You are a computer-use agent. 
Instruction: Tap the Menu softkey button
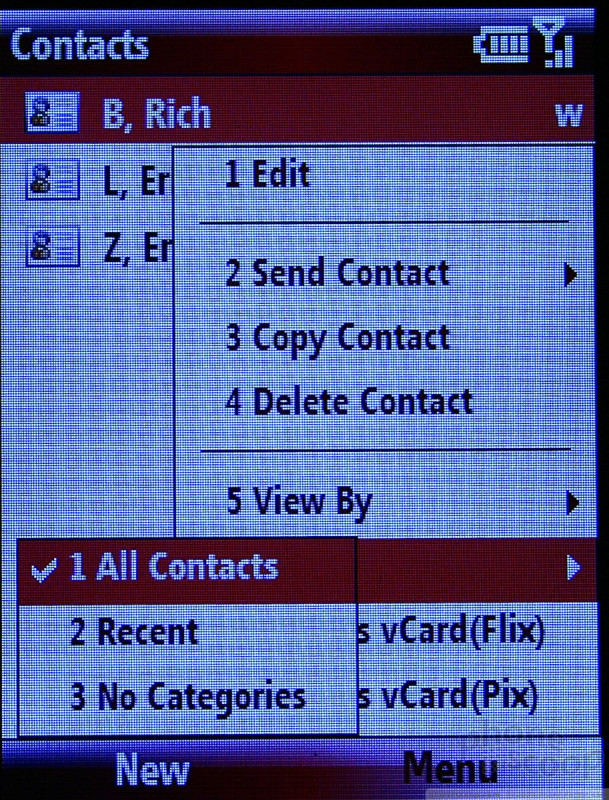pos(450,768)
